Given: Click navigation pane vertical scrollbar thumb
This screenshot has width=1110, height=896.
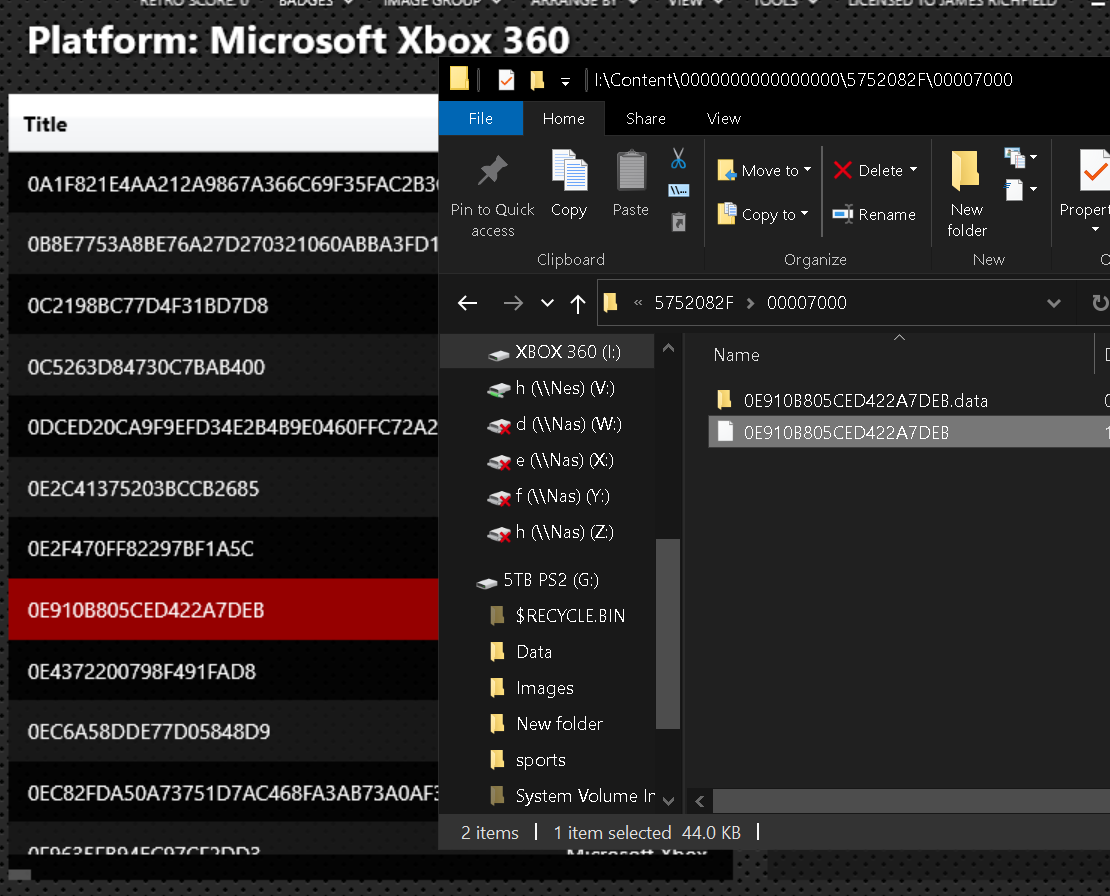Looking at the screenshot, I should (668, 633).
